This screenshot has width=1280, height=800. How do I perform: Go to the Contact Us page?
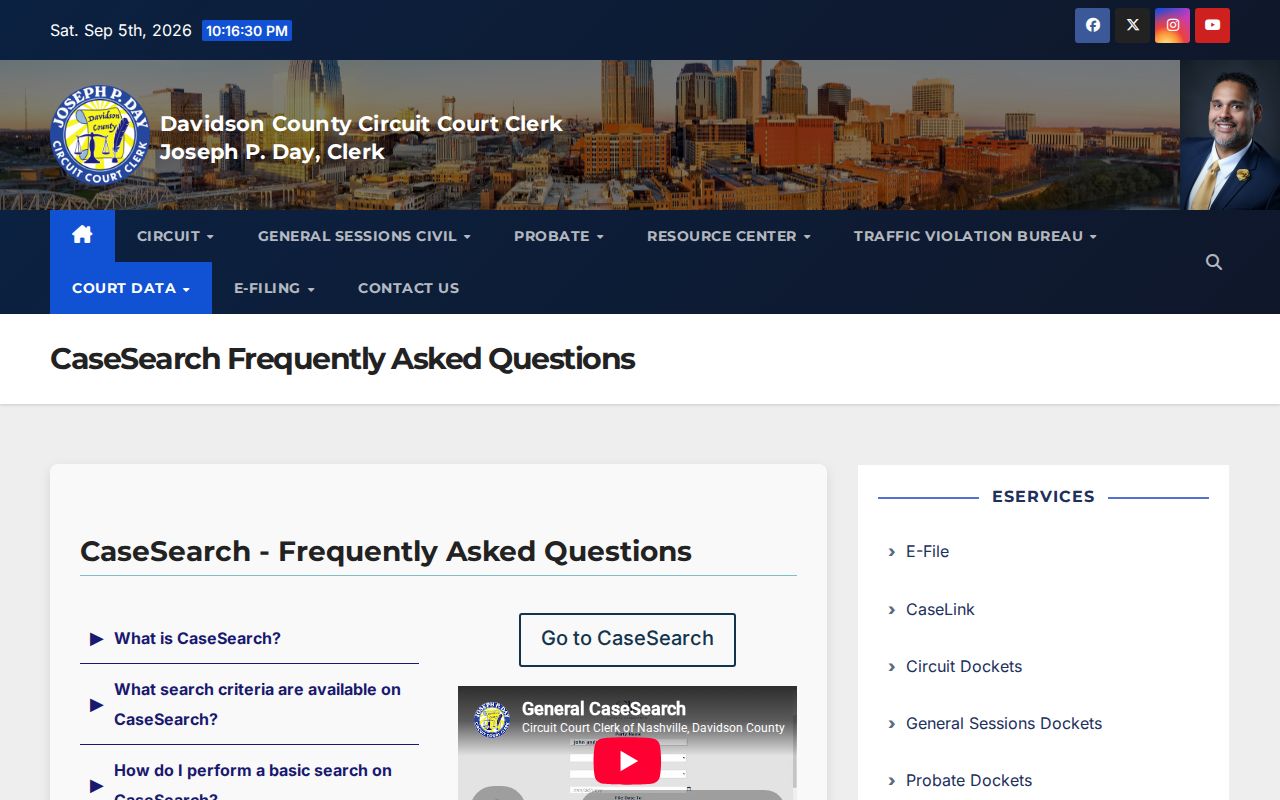(408, 288)
